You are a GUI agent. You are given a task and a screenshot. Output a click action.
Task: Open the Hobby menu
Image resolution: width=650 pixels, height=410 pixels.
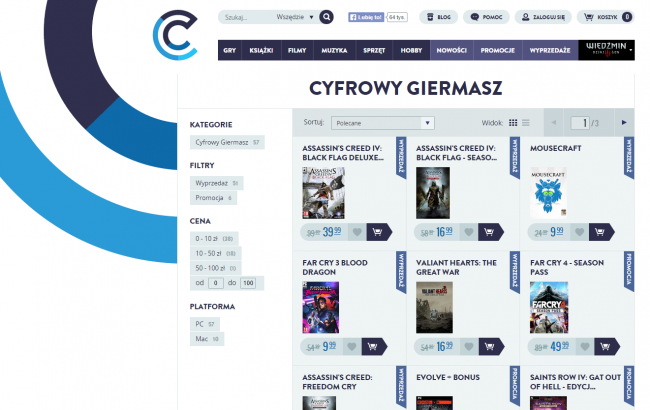411,50
